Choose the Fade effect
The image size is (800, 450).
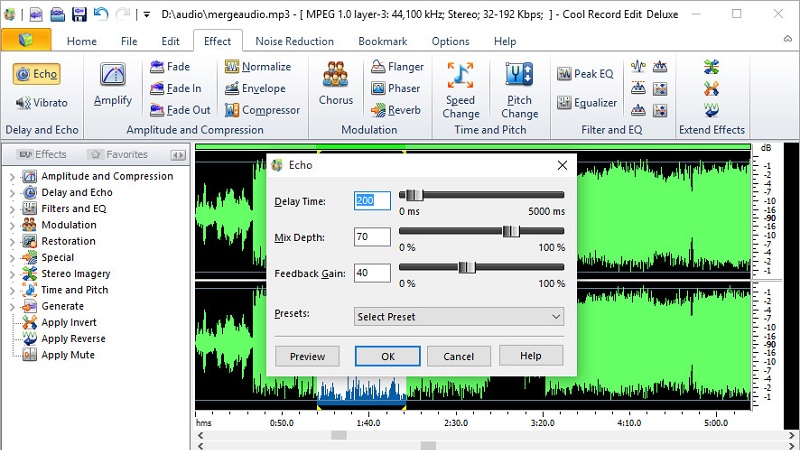point(170,66)
